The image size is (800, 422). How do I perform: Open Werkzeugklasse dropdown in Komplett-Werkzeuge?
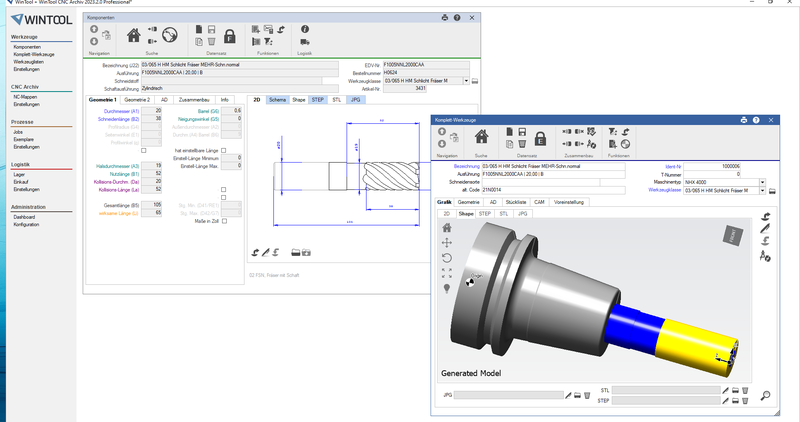pyautogui.click(x=762, y=191)
